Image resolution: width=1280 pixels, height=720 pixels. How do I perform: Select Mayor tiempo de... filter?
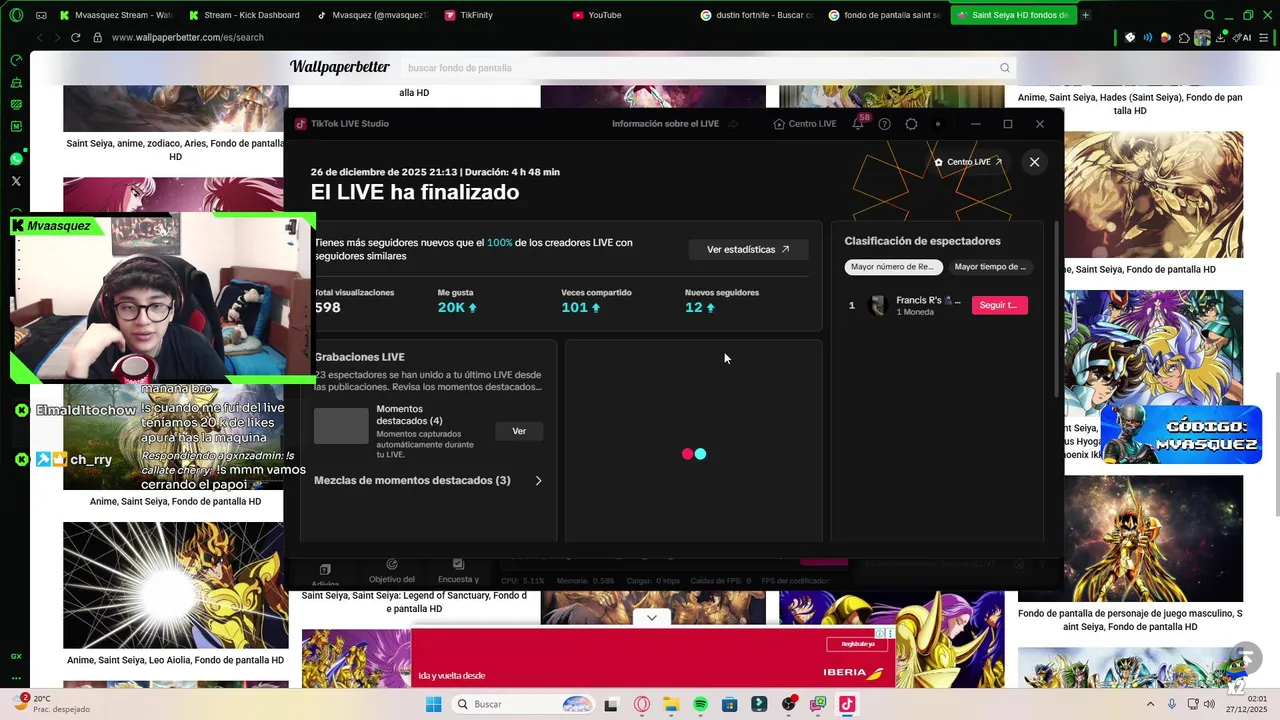coord(990,267)
